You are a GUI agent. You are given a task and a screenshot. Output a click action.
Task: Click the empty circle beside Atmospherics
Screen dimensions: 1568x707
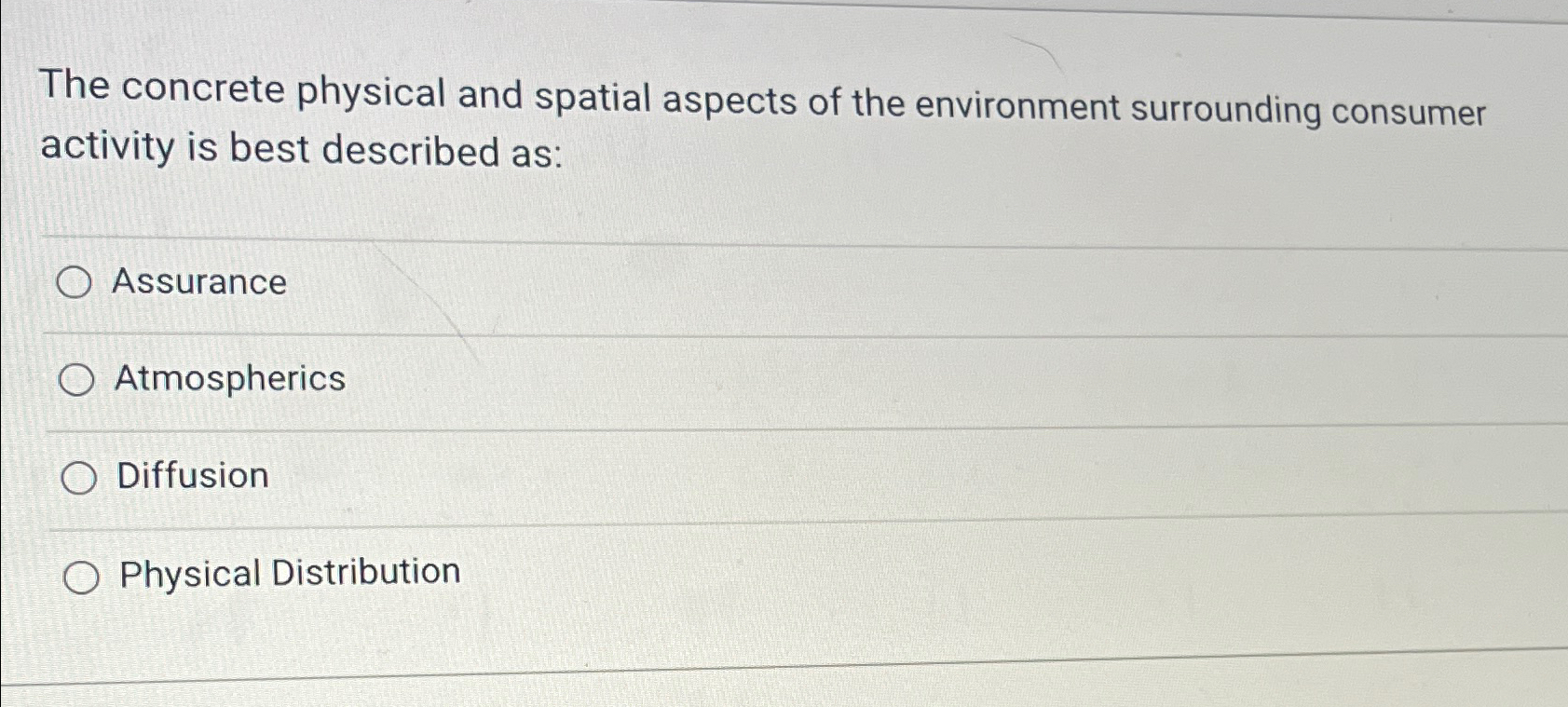pos(79,379)
